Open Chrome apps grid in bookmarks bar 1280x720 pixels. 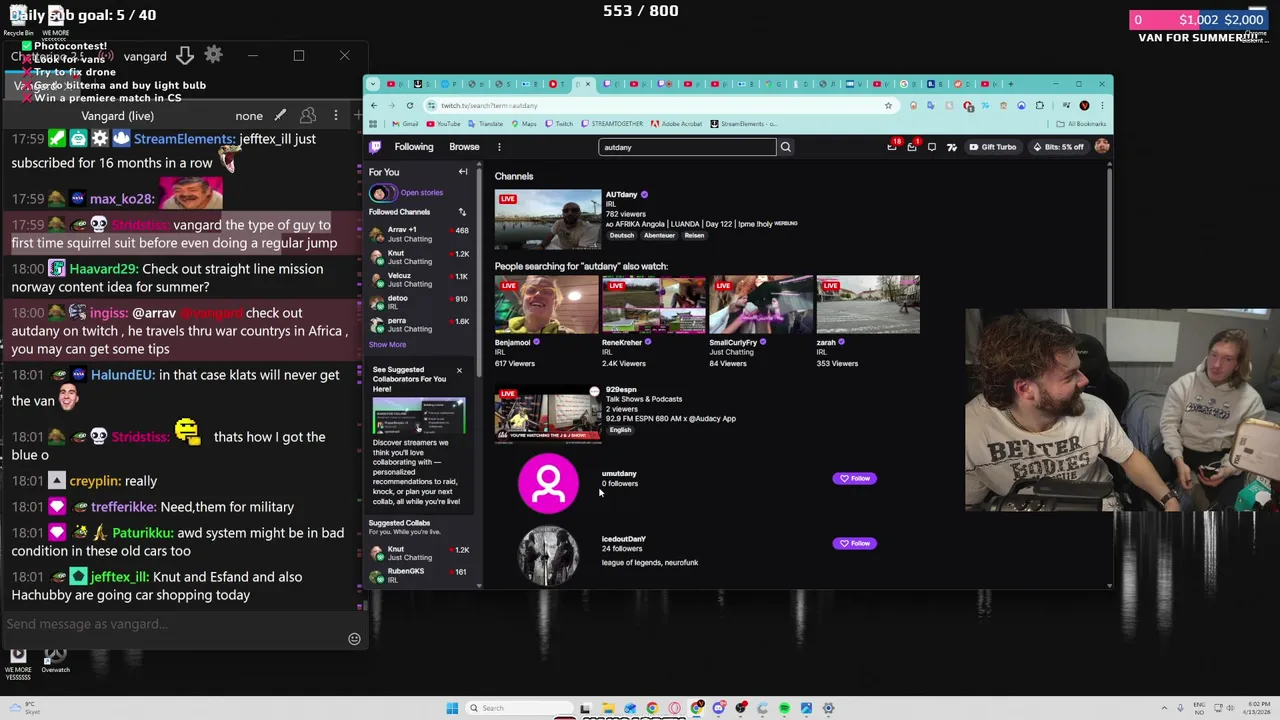[373, 124]
